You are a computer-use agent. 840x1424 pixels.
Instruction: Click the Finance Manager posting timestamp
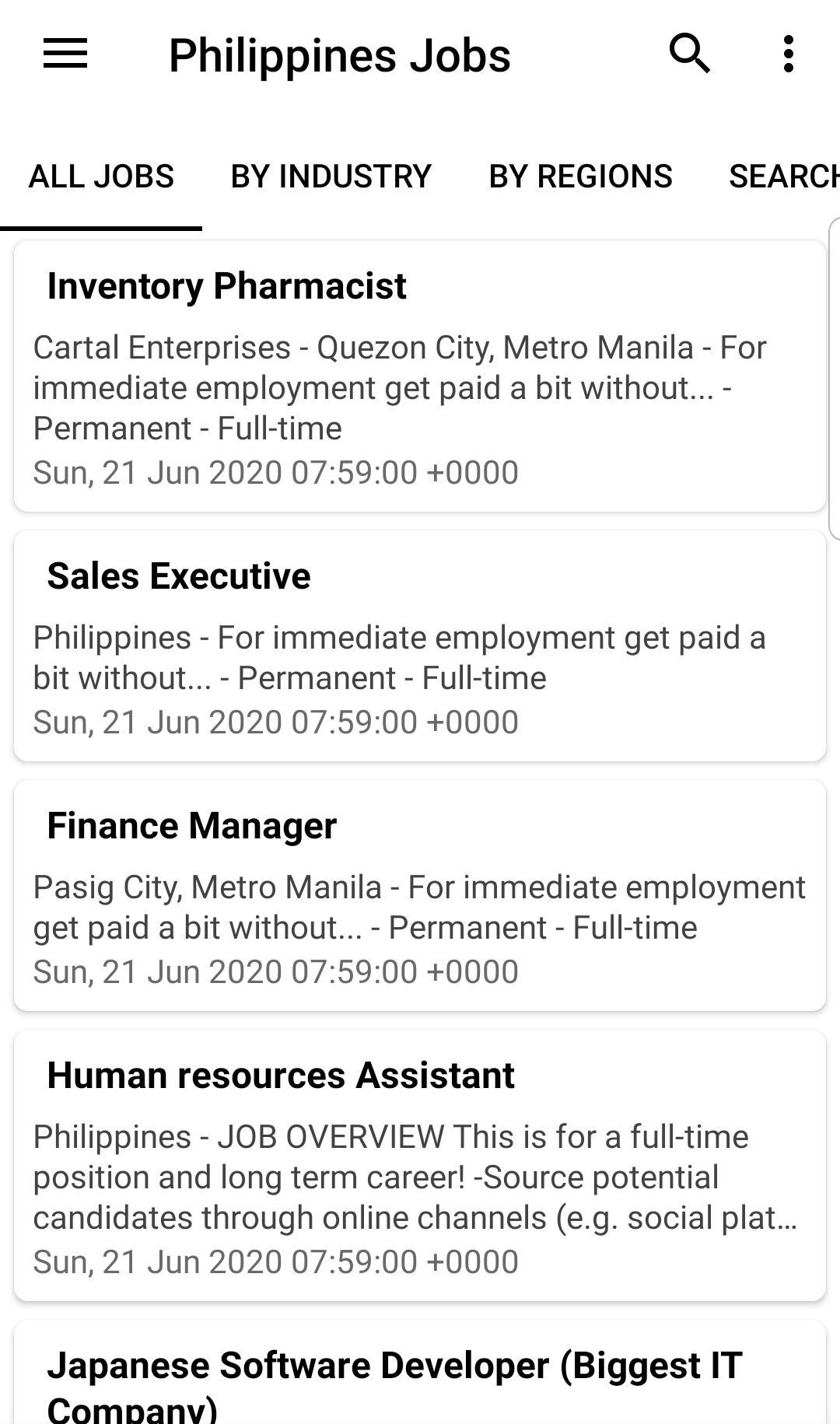[275, 972]
